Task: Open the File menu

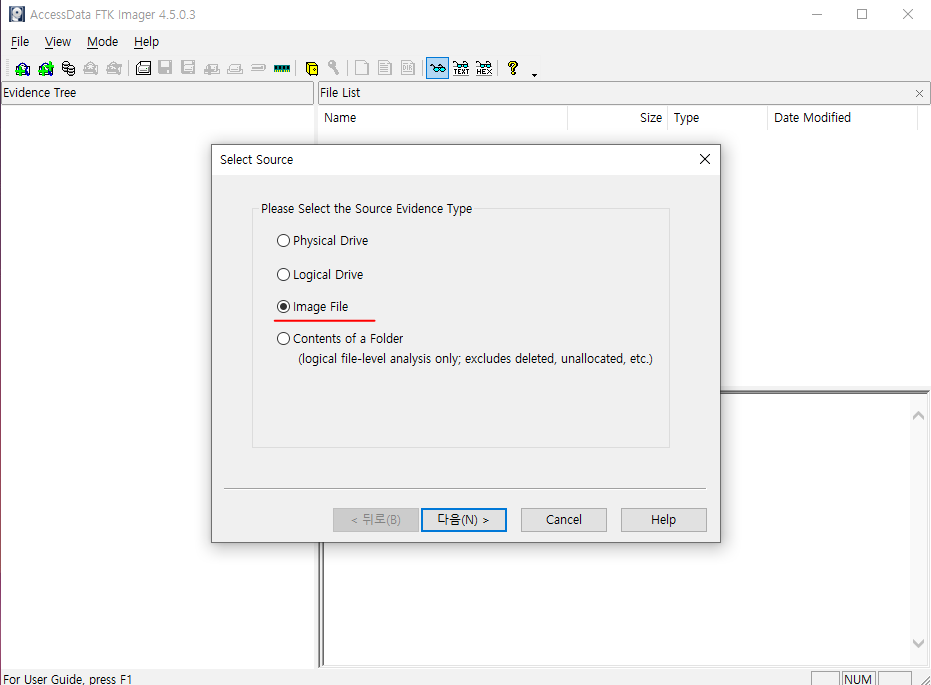Action: click(x=20, y=42)
